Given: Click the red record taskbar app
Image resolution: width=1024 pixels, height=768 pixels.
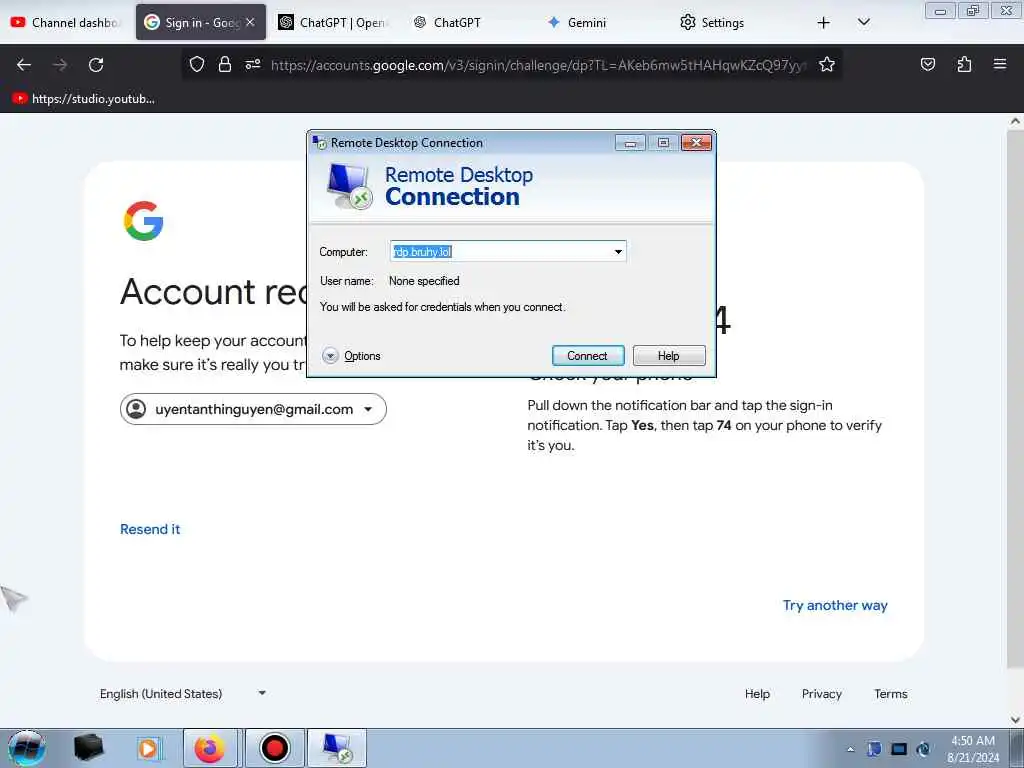Looking at the screenshot, I should pos(274,748).
